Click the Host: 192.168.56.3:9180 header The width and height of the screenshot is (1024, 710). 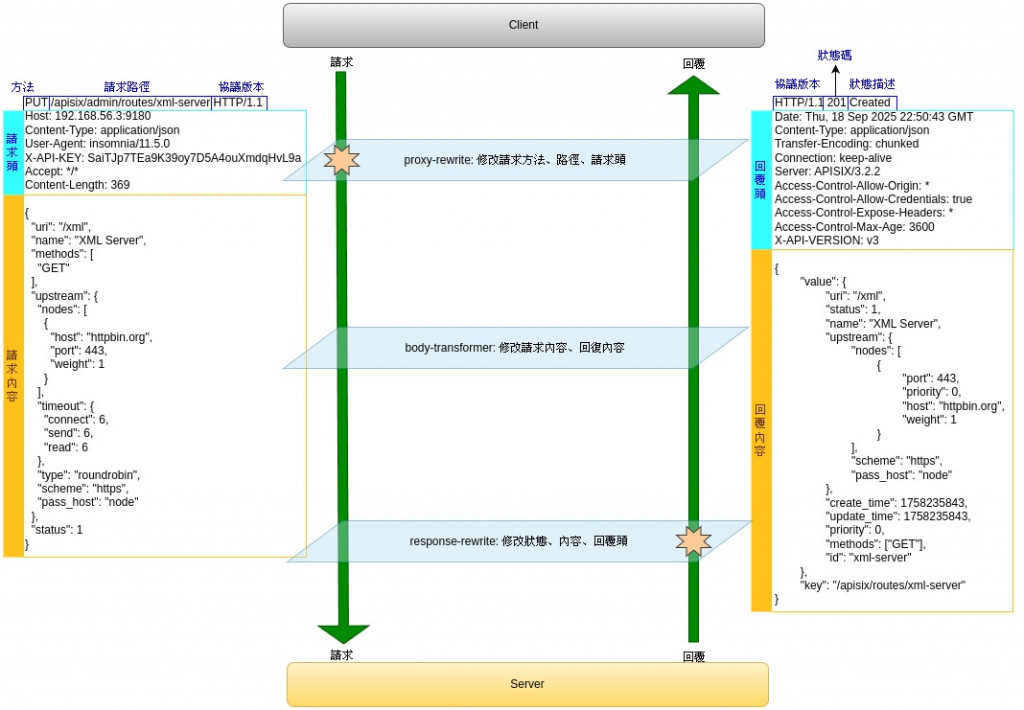(x=88, y=116)
